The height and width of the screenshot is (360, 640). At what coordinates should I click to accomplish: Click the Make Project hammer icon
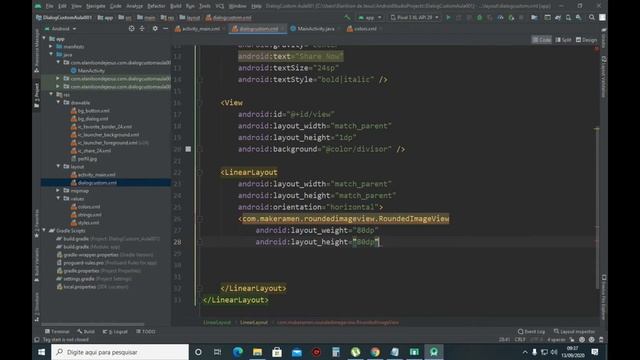point(347,18)
